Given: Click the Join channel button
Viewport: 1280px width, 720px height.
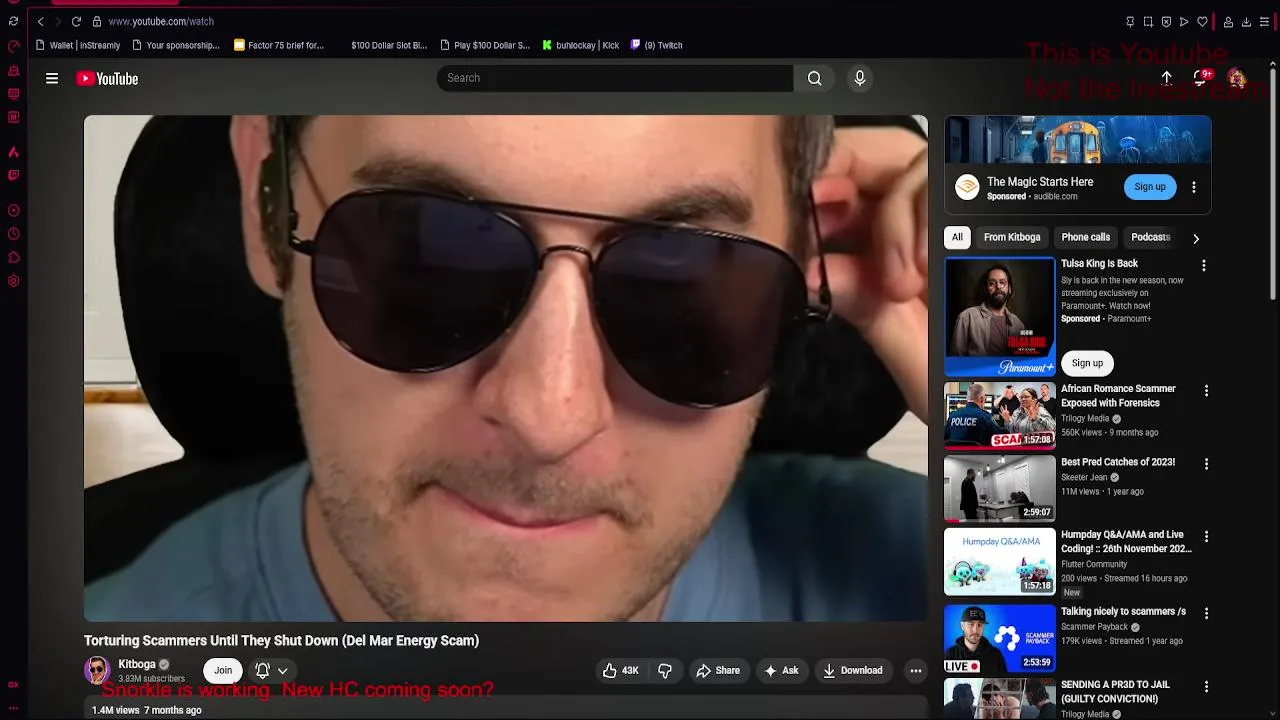Looking at the screenshot, I should 223,671.
